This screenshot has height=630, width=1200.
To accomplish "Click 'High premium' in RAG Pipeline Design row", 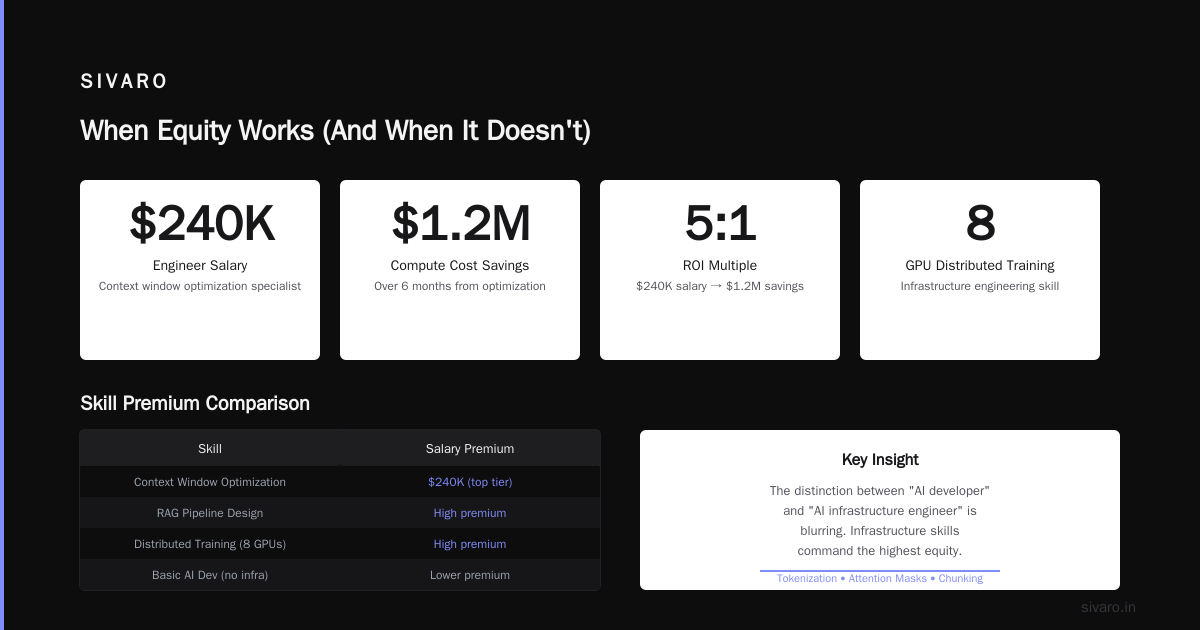I will (x=470, y=513).
